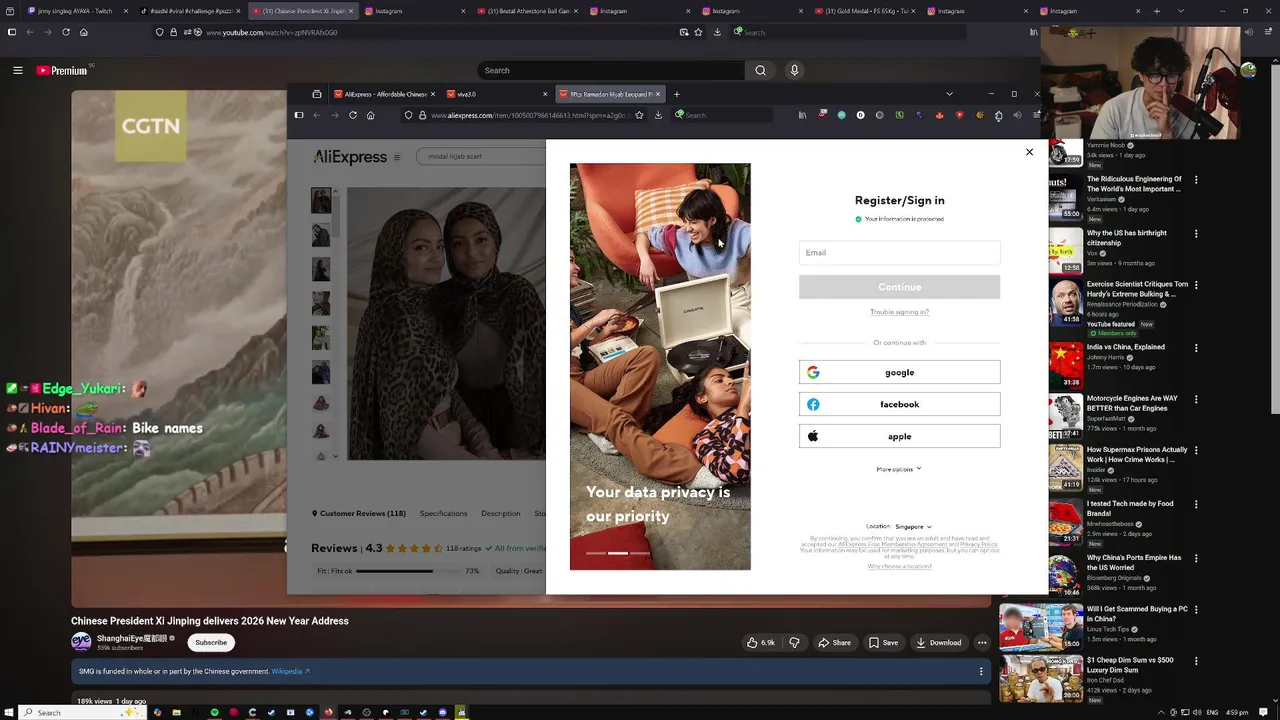This screenshot has height=720, width=1280.
Task: Click the YouTube search box
Action: tap(610, 70)
